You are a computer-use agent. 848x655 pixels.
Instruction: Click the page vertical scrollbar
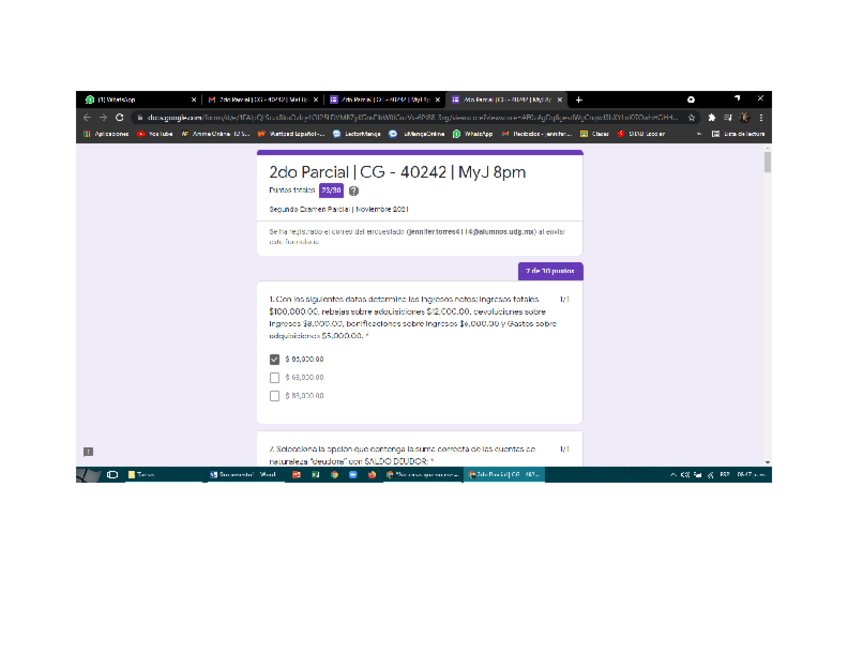[x=767, y=300]
